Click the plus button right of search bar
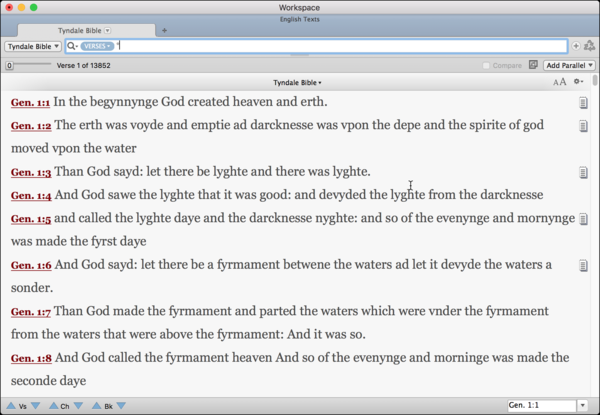Image resolution: width=600 pixels, height=415 pixels. (x=576, y=46)
